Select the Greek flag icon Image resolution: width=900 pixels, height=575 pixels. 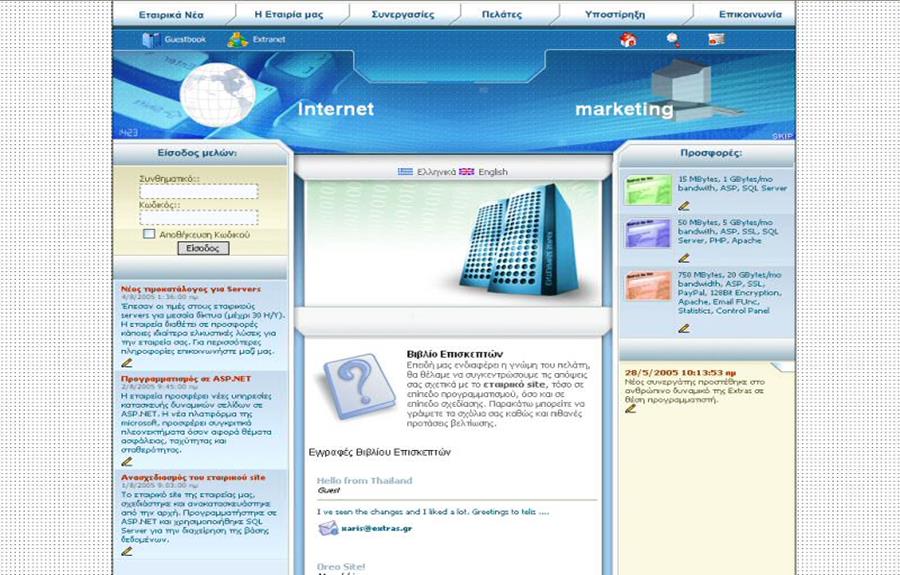coord(405,172)
